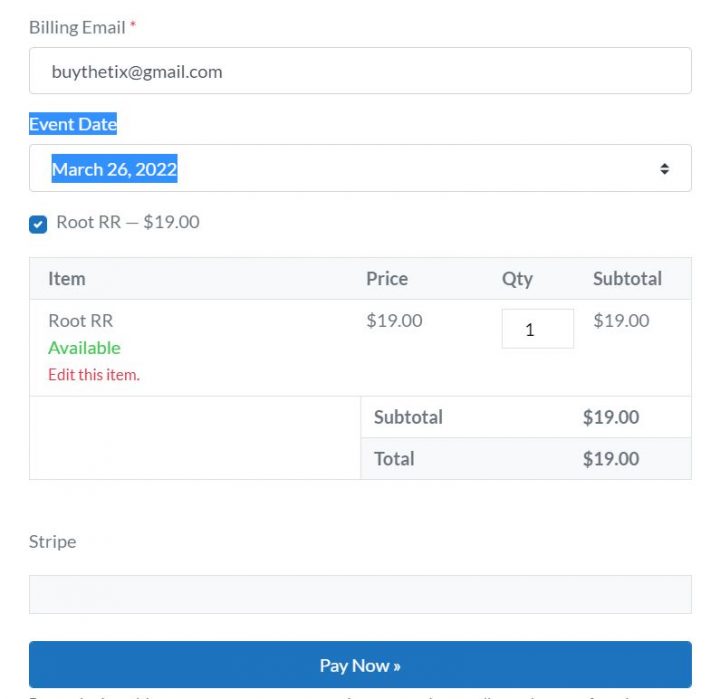Click the Qty quantity input box
The width and height of the screenshot is (720, 699).
tap(537, 329)
